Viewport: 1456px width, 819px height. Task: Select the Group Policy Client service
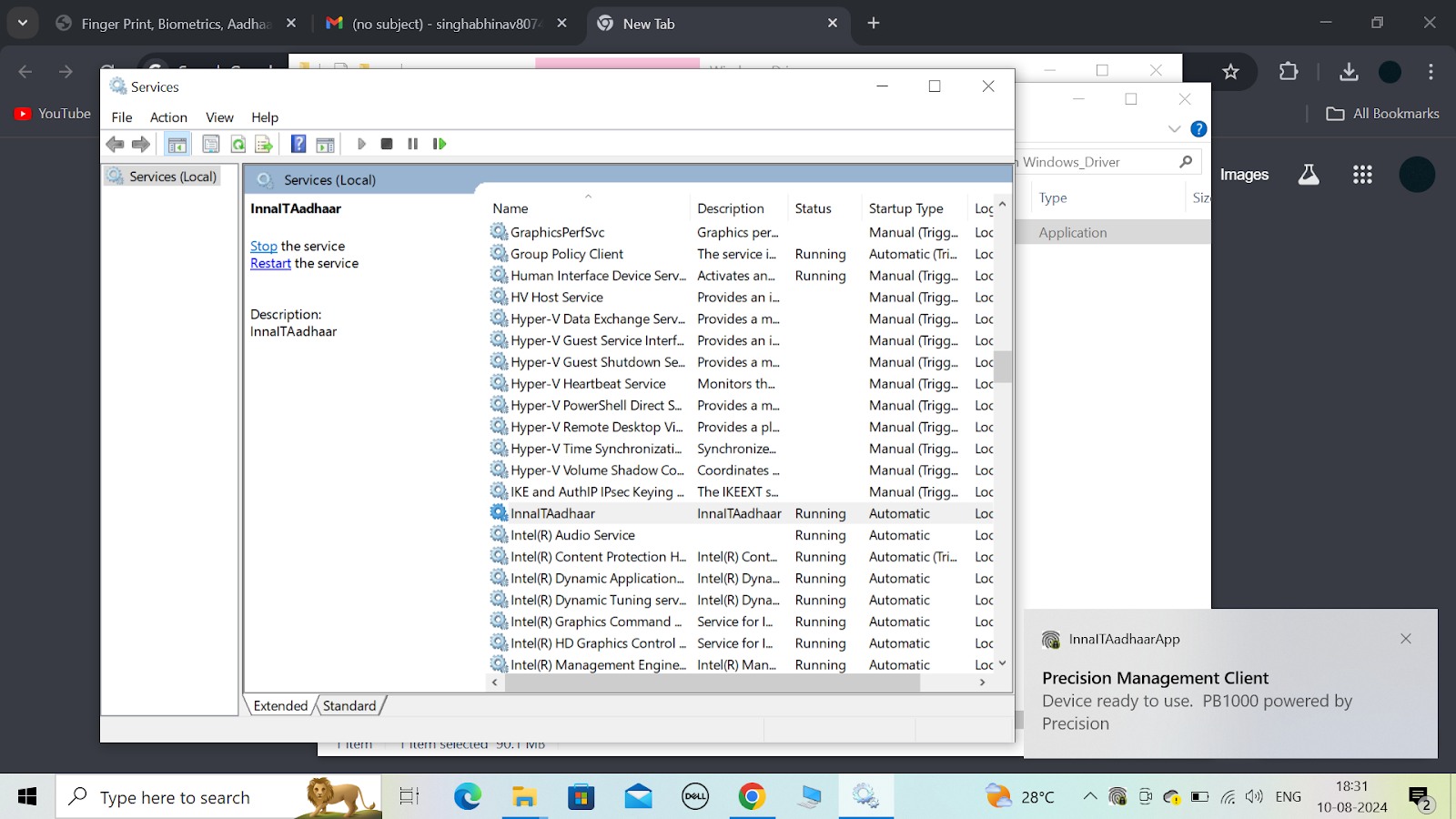pos(741,254)
